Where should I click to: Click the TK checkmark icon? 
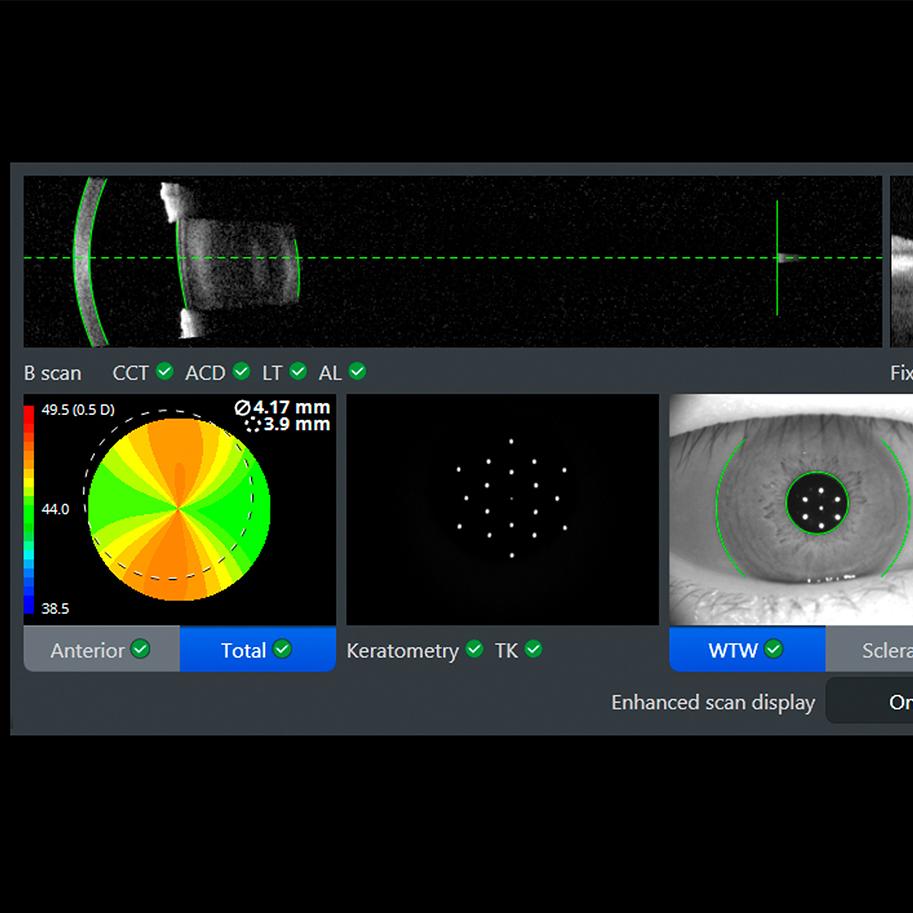coord(534,649)
